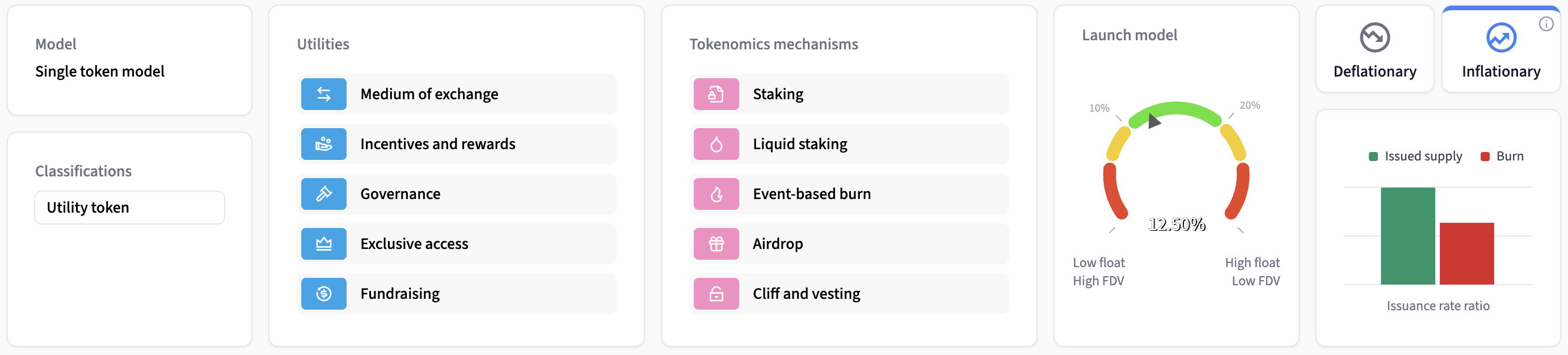Select the Liquid staking droplet icon
1568x355 pixels.
(x=716, y=143)
